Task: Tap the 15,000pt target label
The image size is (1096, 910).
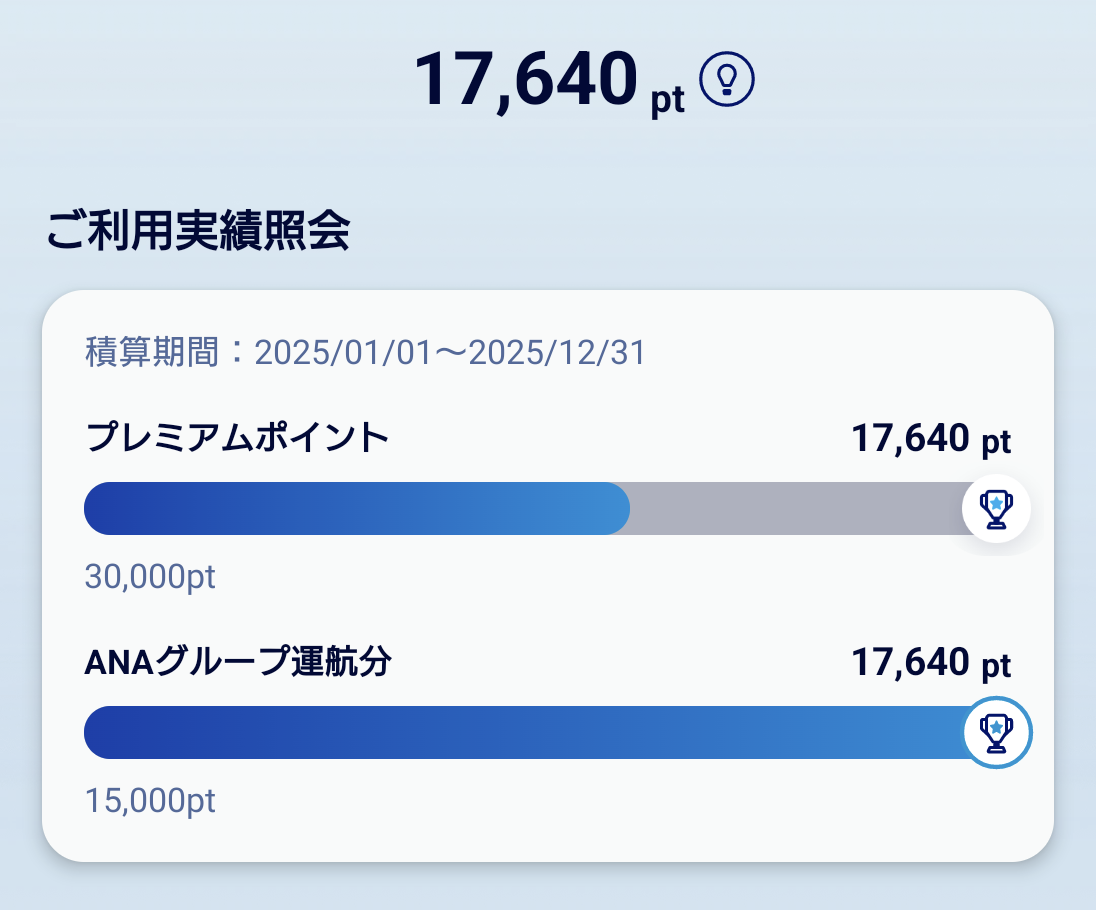Action: coord(150,800)
